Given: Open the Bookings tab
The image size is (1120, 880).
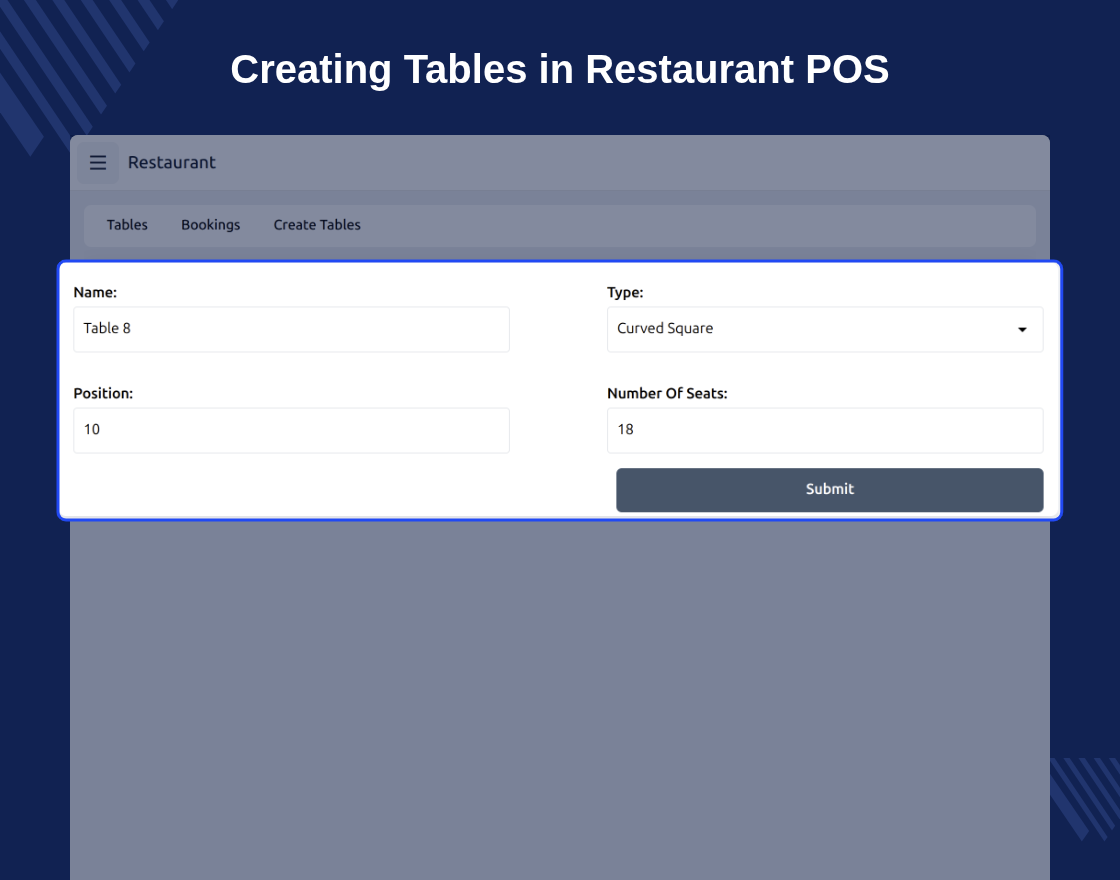Looking at the screenshot, I should click(211, 225).
